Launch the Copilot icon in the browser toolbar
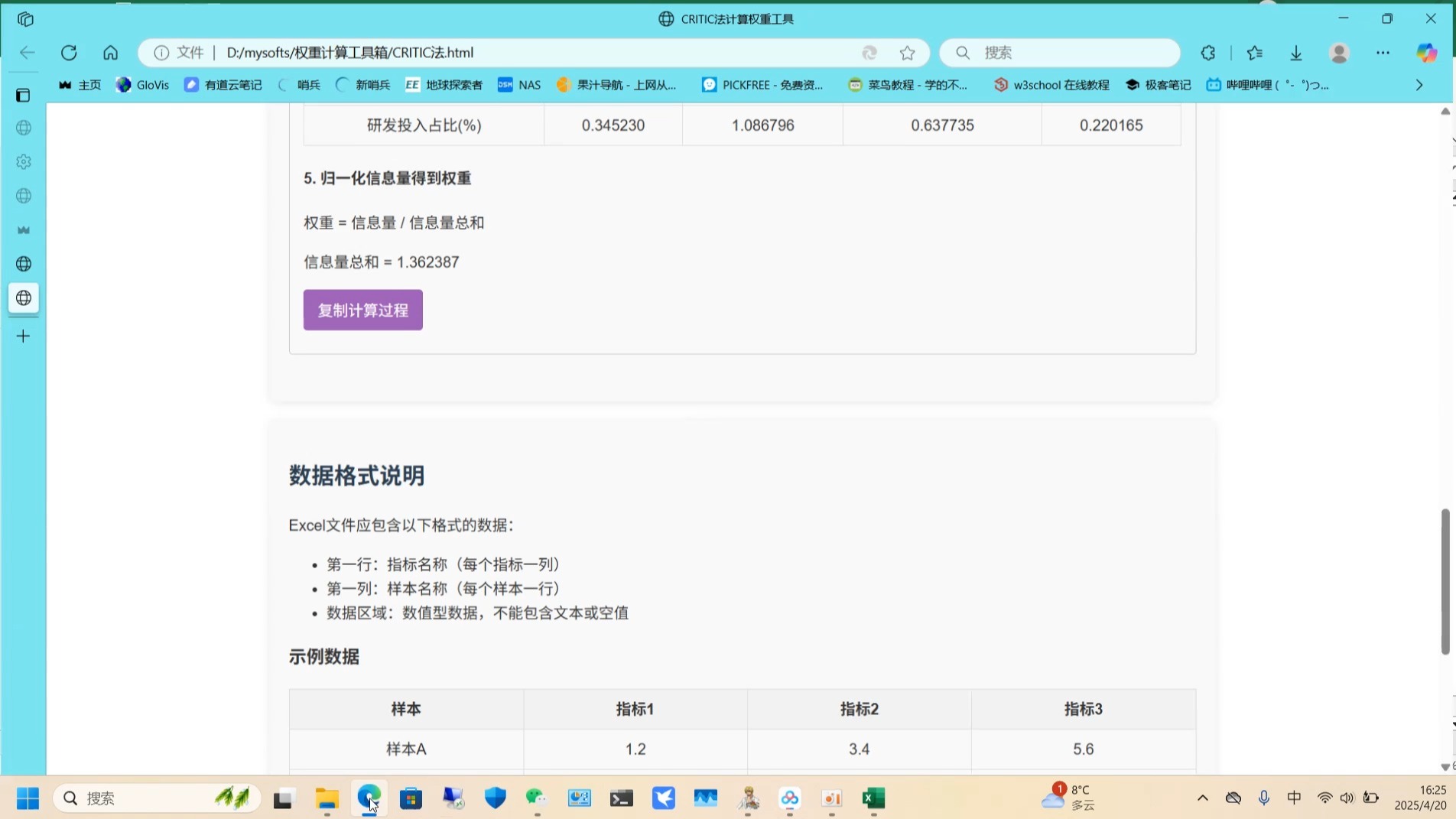Screen dimensions: 1456x819 pos(1426,53)
